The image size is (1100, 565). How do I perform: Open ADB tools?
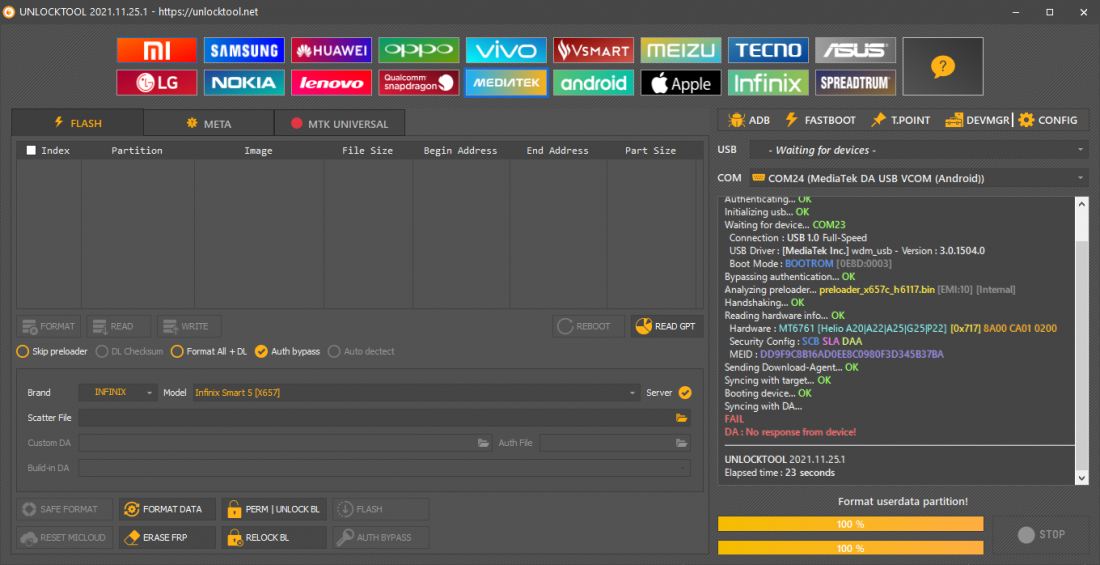pos(749,120)
